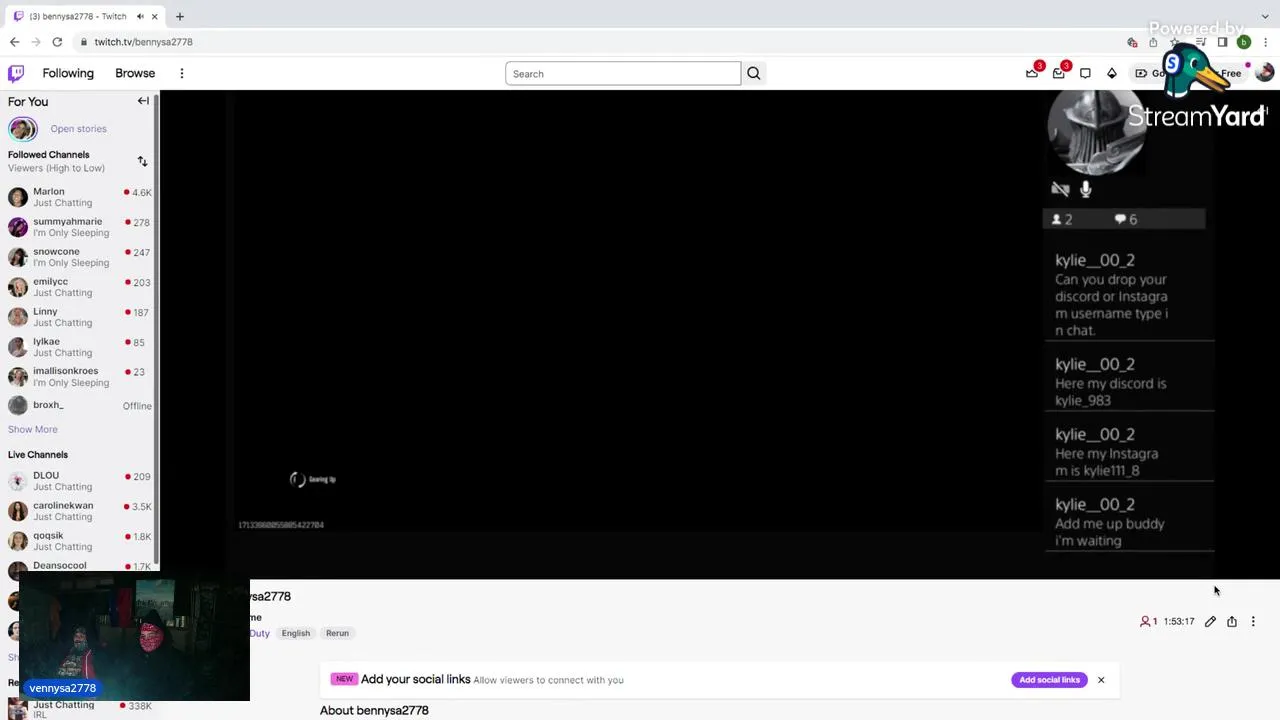
Task: Open Deansocool live channel
Action: click(80, 568)
